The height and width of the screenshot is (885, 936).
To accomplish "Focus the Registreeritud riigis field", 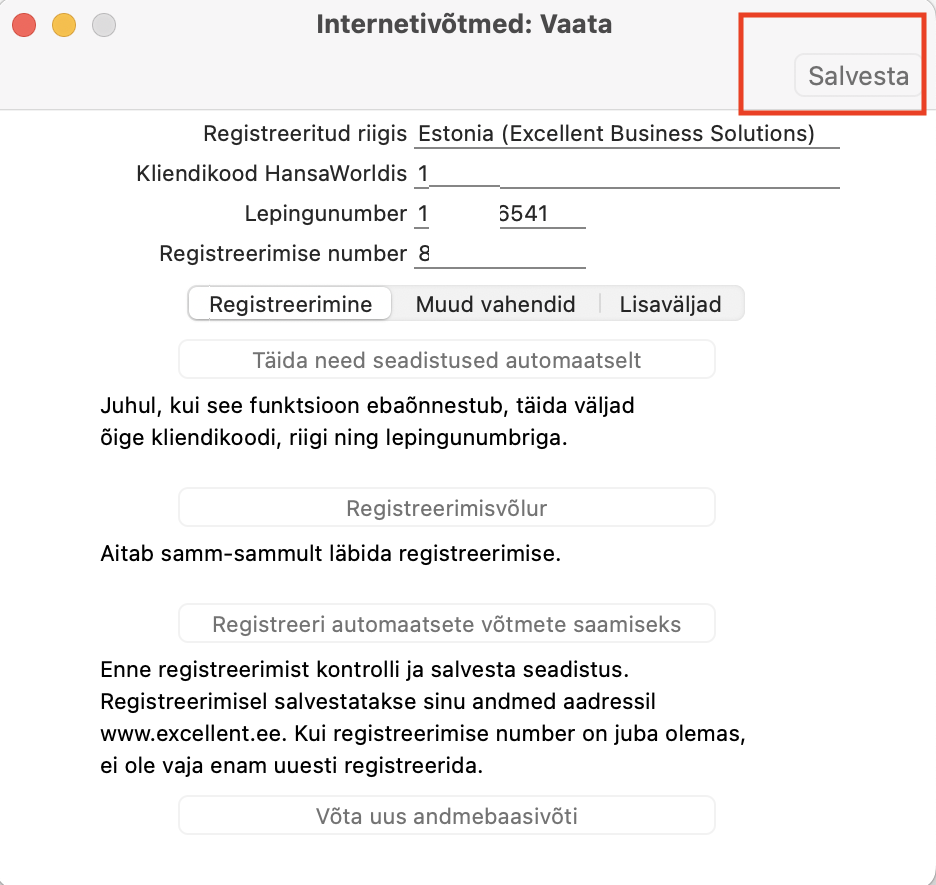I will [x=627, y=134].
